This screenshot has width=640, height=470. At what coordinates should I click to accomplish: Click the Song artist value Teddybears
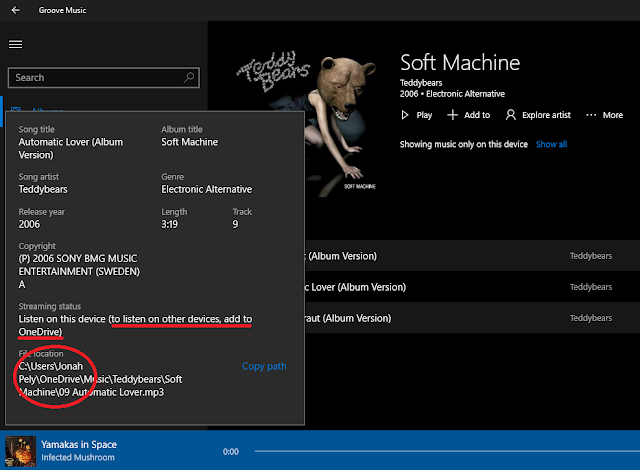tap(43, 189)
